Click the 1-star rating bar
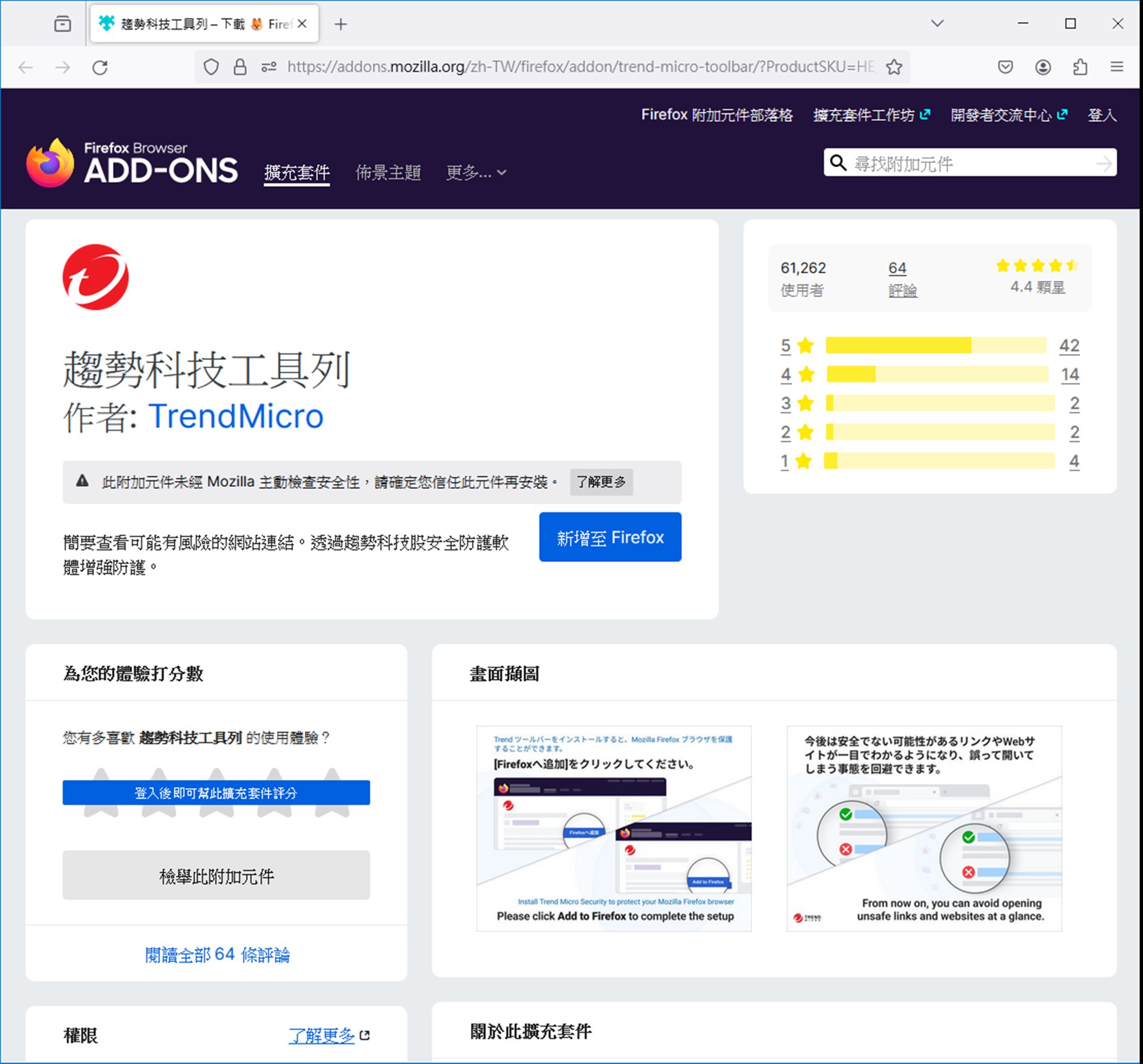Viewport: 1143px width, 1064px height. (939, 461)
